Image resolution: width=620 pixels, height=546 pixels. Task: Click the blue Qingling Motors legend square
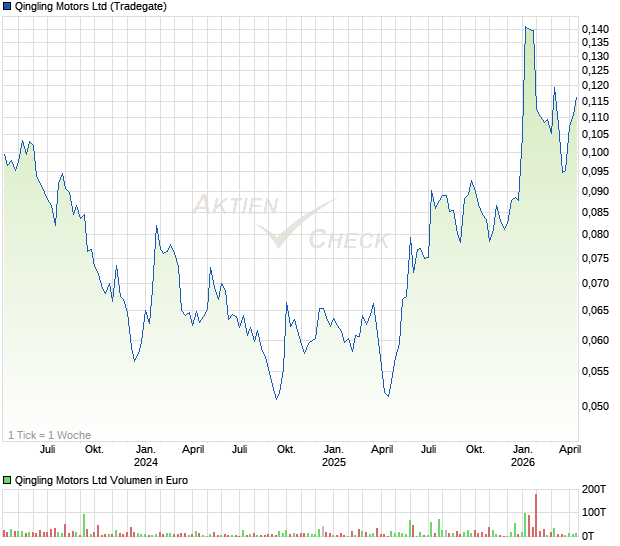click(x=8, y=7)
